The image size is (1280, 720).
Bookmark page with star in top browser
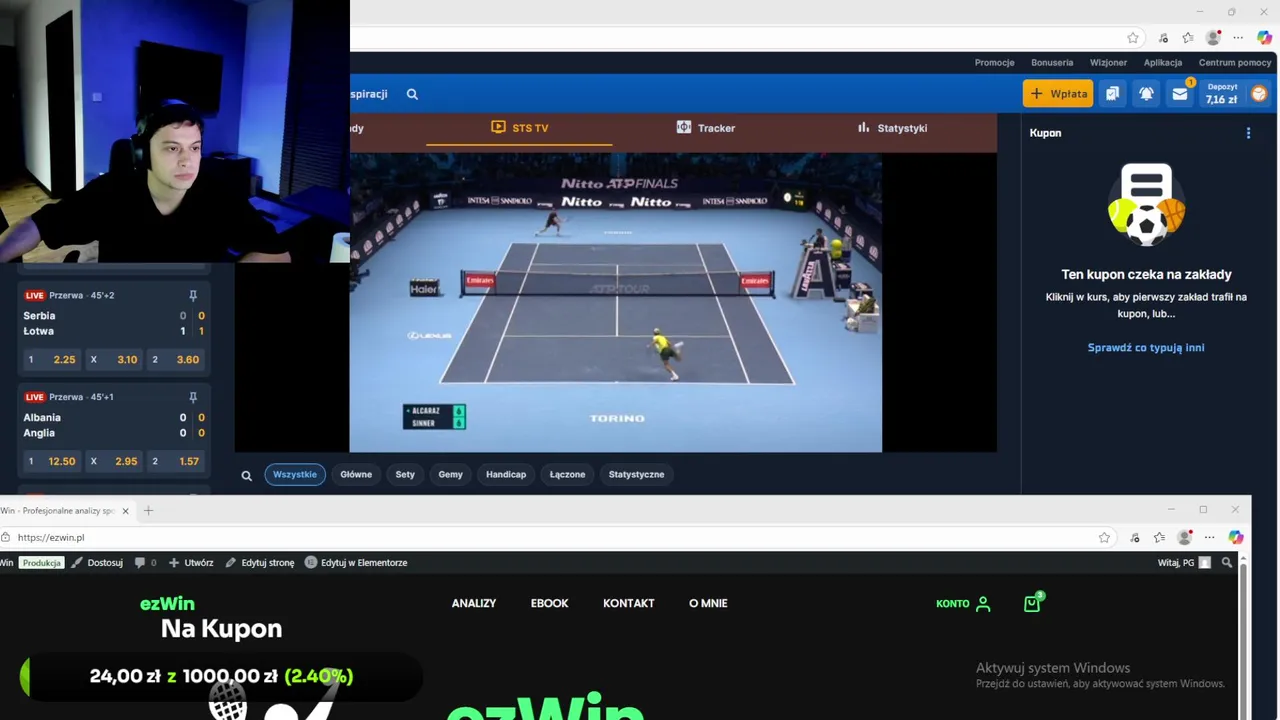click(1133, 38)
